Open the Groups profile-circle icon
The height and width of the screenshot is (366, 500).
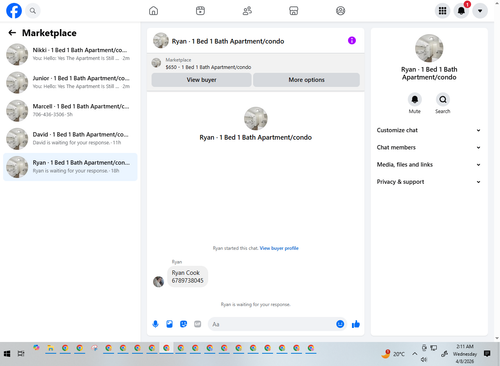click(340, 11)
